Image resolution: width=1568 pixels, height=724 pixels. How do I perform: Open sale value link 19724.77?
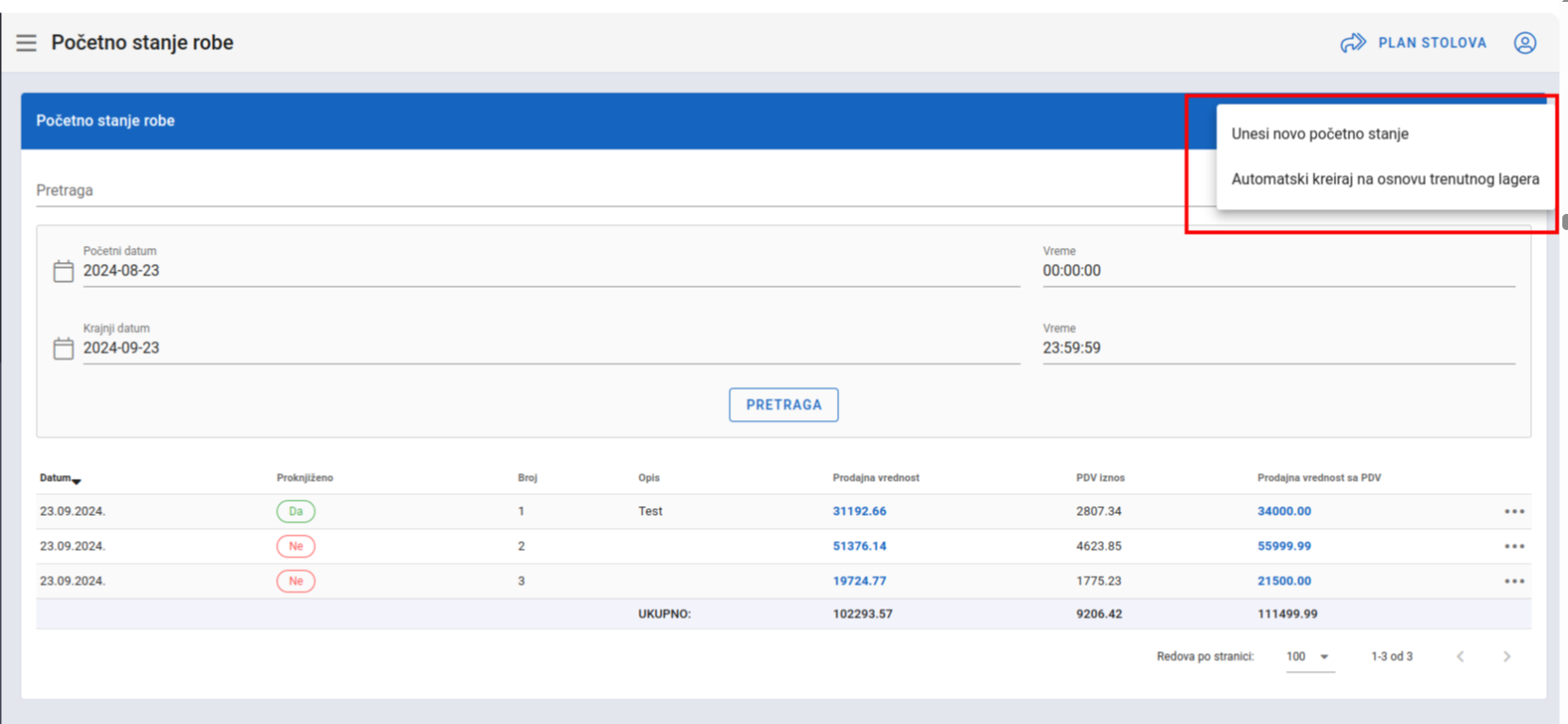point(859,581)
